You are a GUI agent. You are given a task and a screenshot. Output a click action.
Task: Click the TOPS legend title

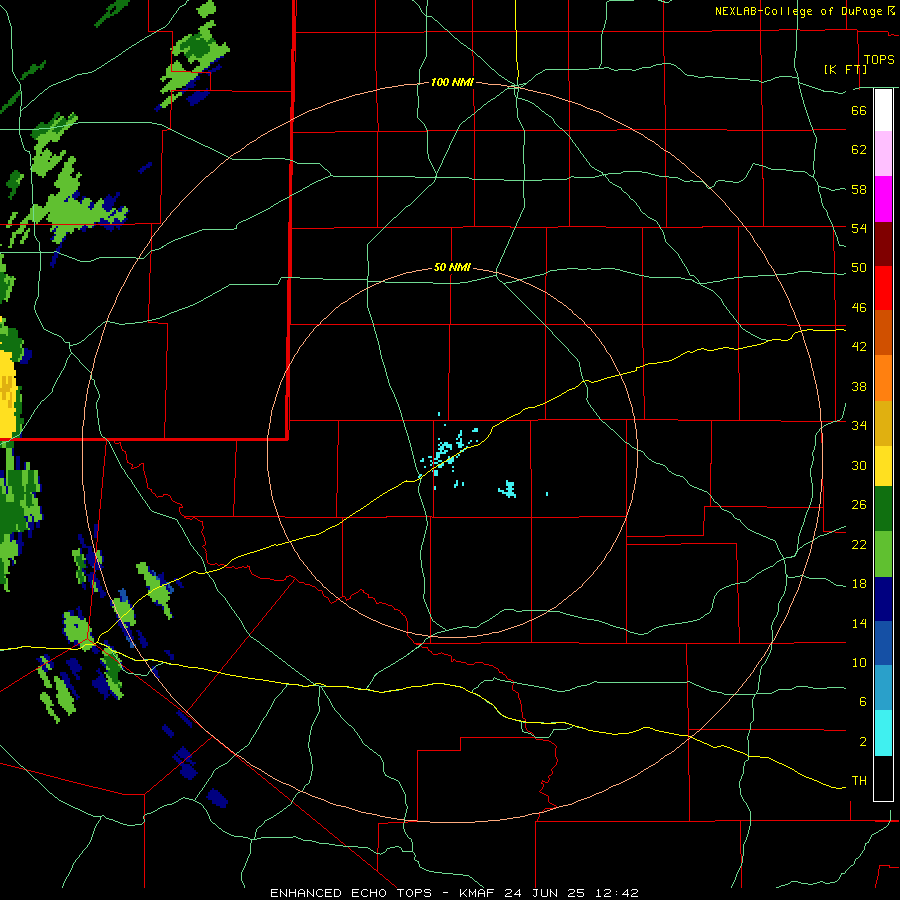click(x=879, y=60)
